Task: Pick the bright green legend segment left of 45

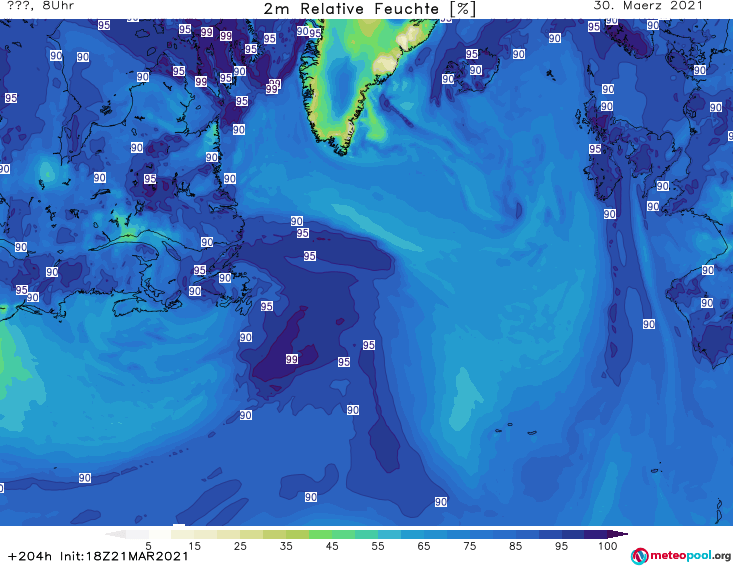Action: pos(320,534)
